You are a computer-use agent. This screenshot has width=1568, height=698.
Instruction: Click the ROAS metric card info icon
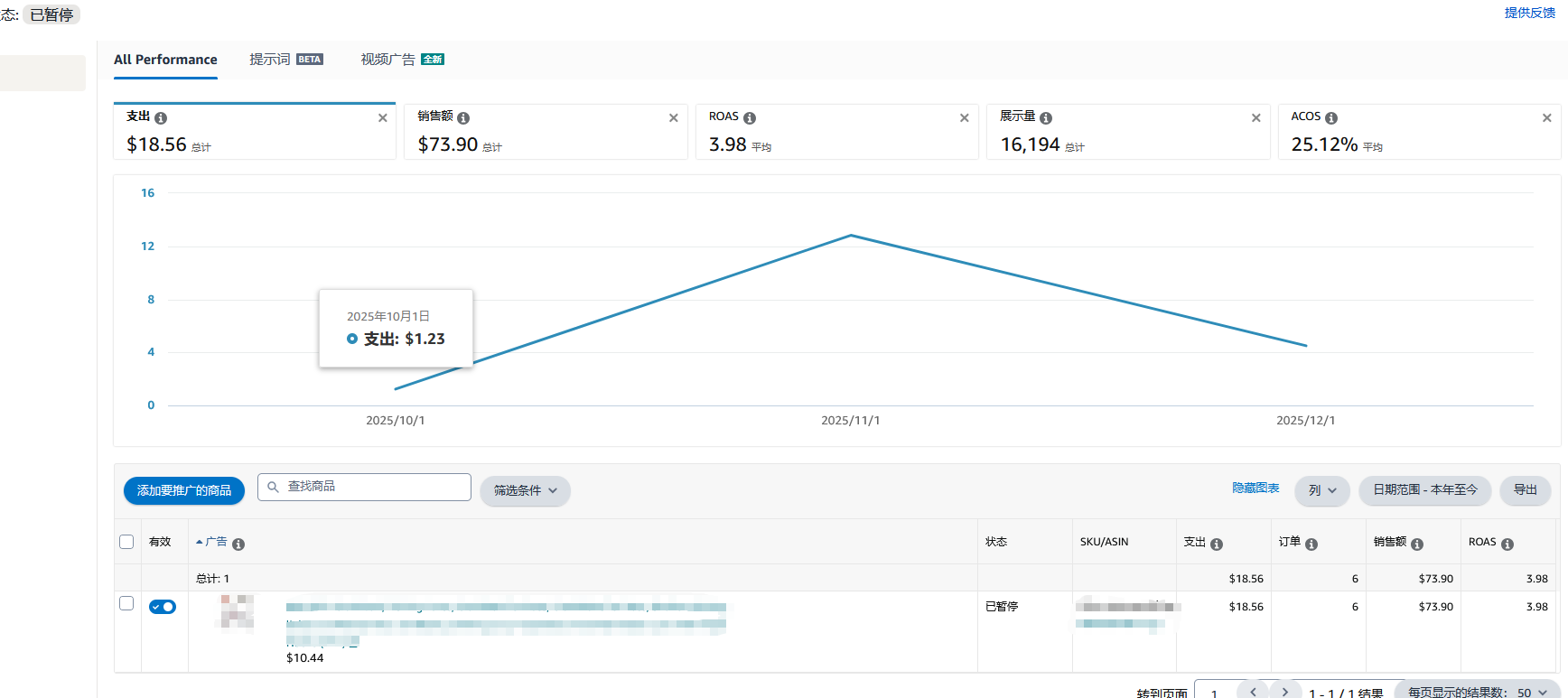coord(750,118)
